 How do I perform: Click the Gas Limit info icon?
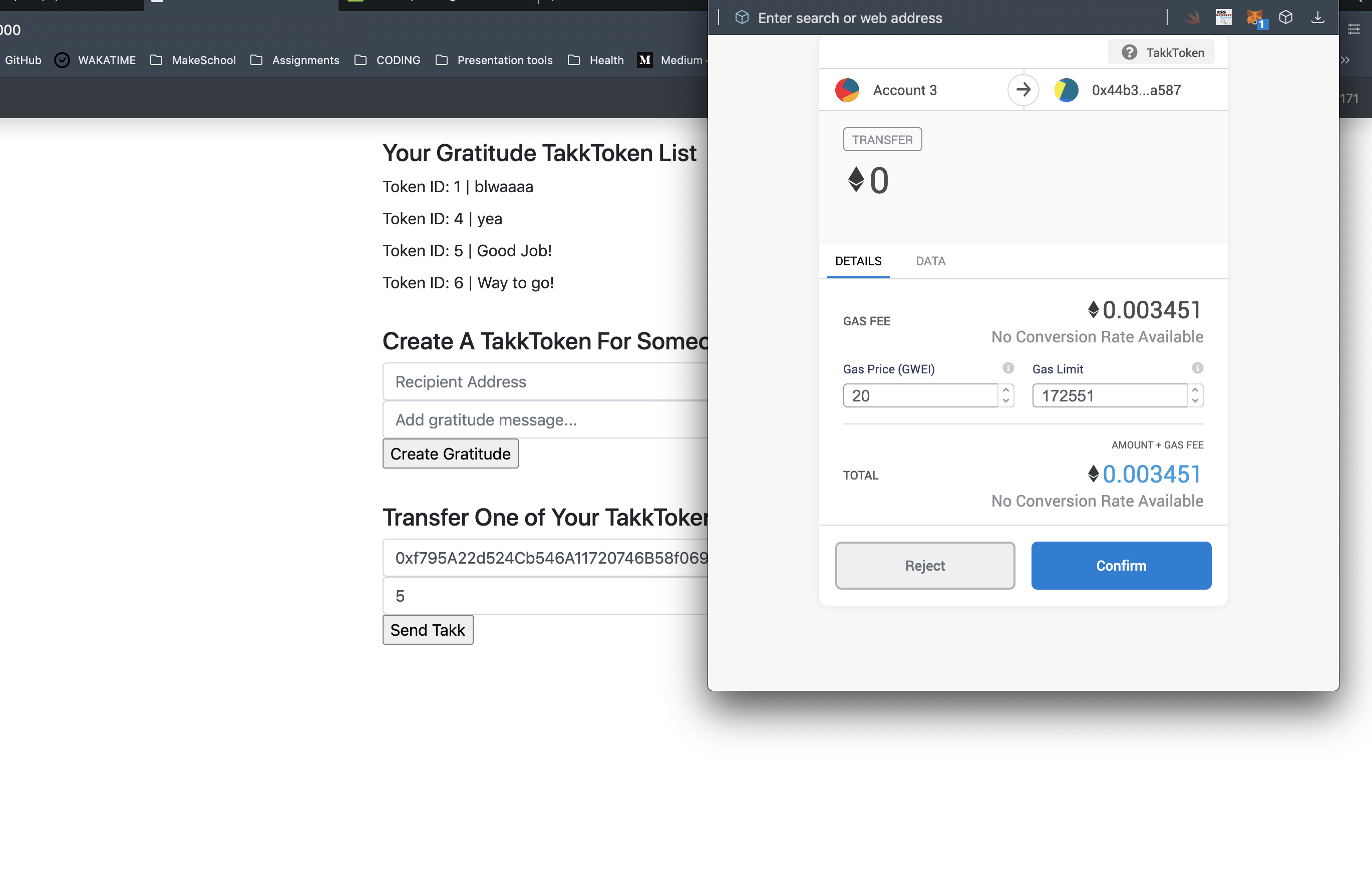pyautogui.click(x=1197, y=368)
